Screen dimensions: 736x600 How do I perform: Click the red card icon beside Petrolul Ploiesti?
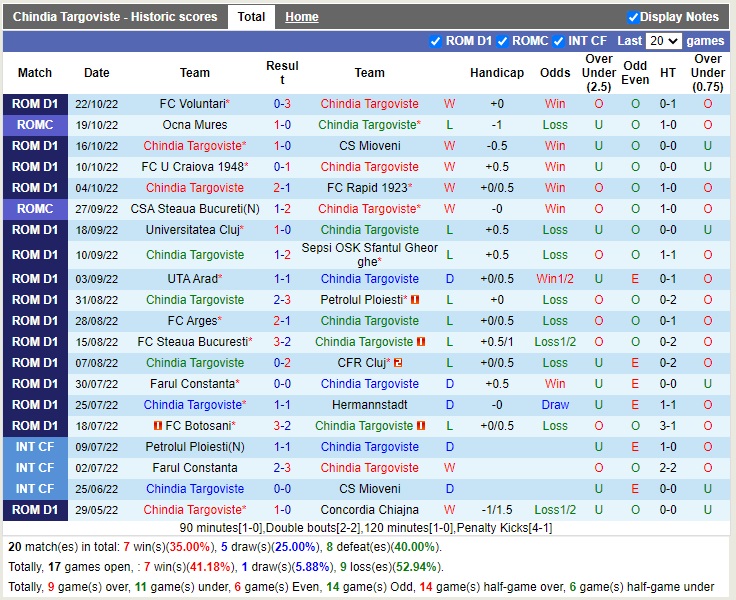[x=415, y=300]
